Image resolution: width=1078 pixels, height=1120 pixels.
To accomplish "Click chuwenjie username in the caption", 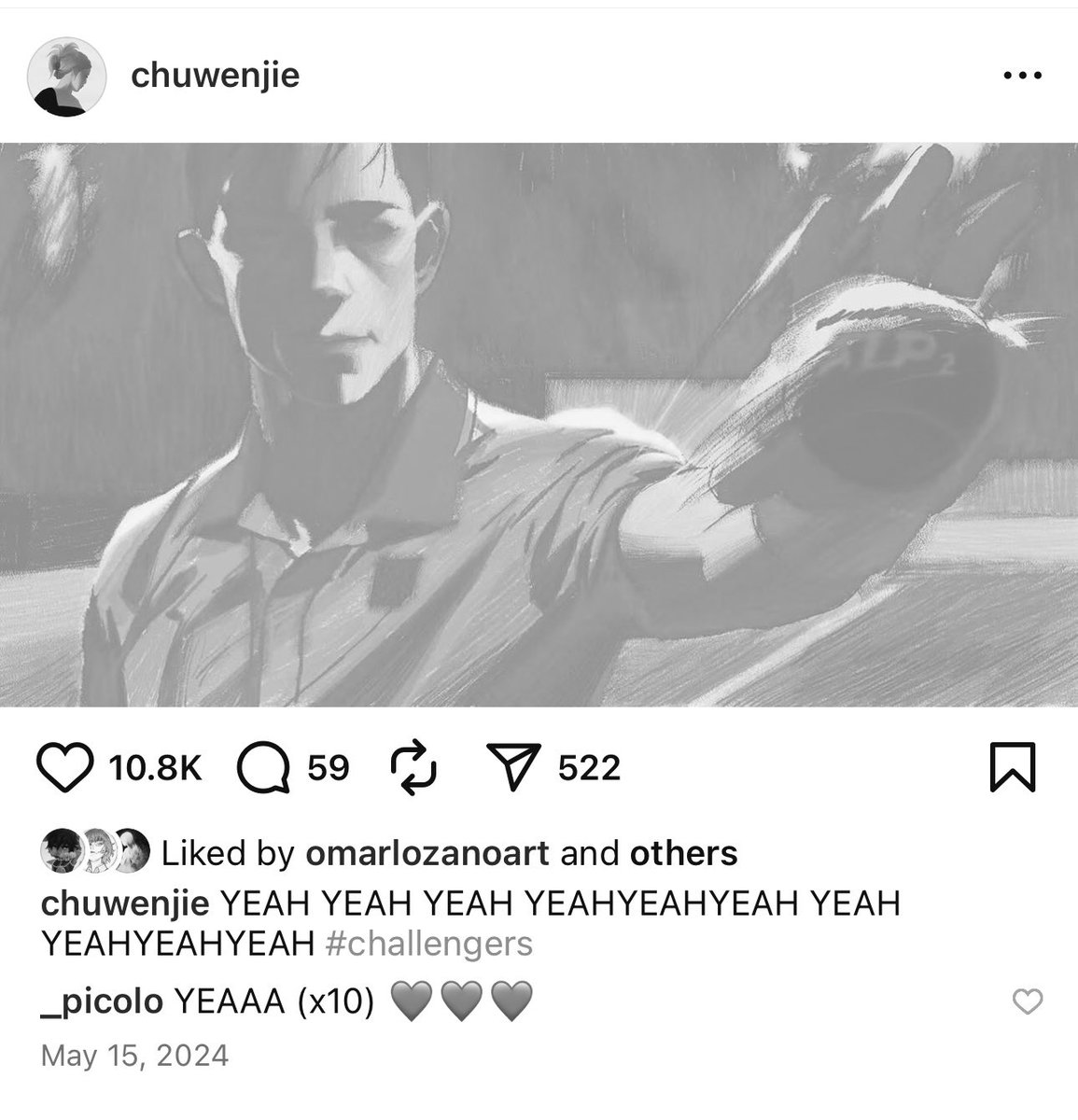I will pos(125,904).
